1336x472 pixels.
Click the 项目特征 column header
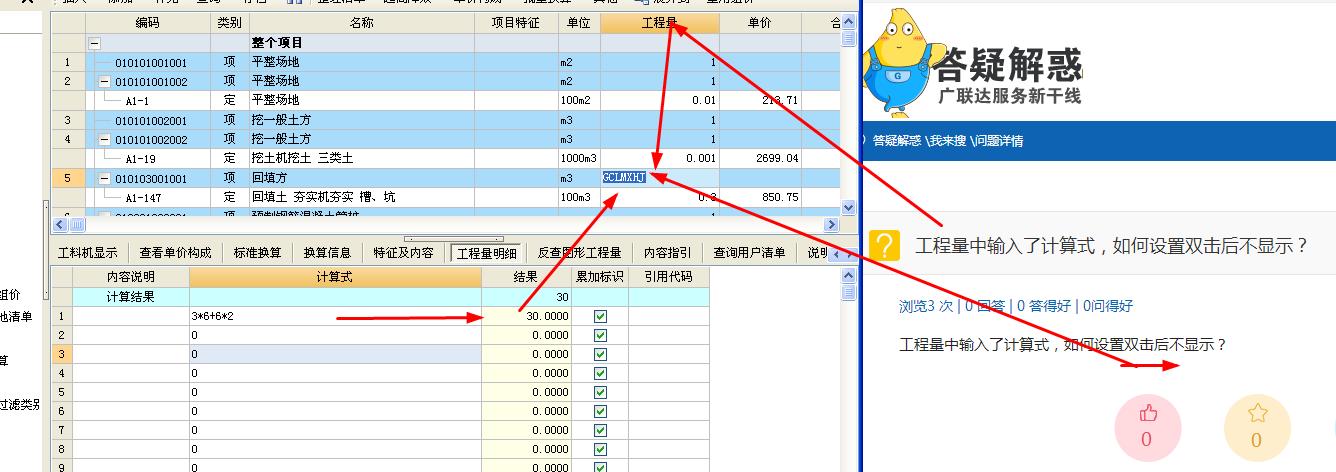(518, 23)
